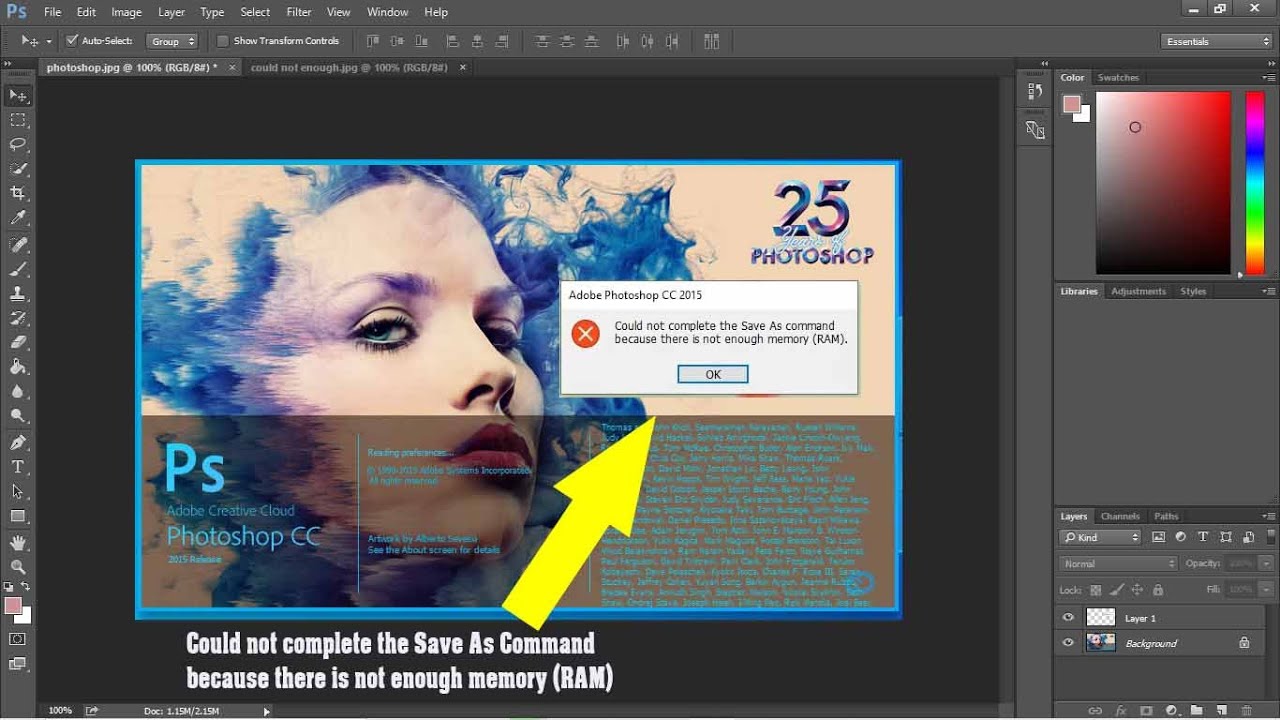Select the Crop tool
This screenshot has width=1280, height=720.
coord(18,193)
